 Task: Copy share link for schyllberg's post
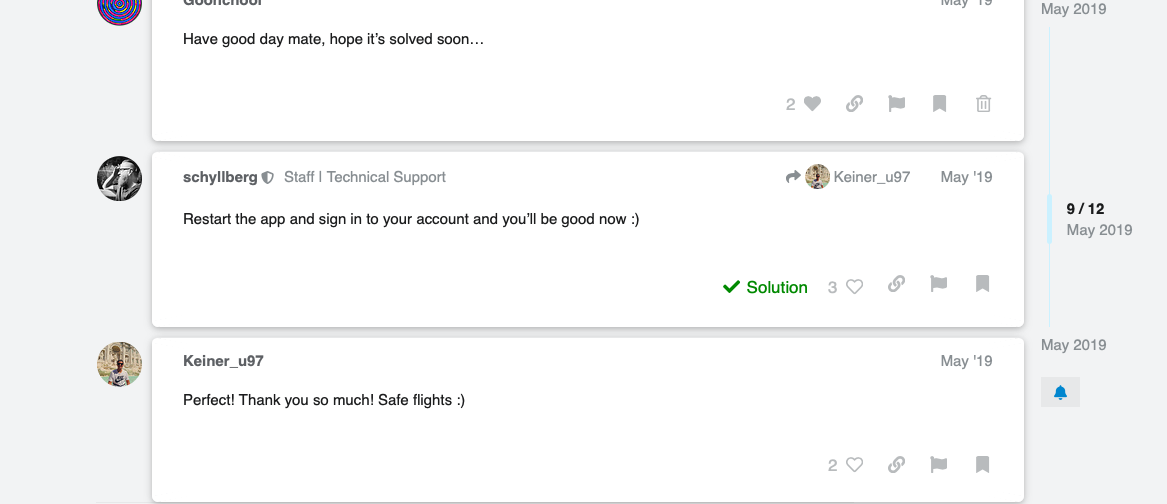897,284
